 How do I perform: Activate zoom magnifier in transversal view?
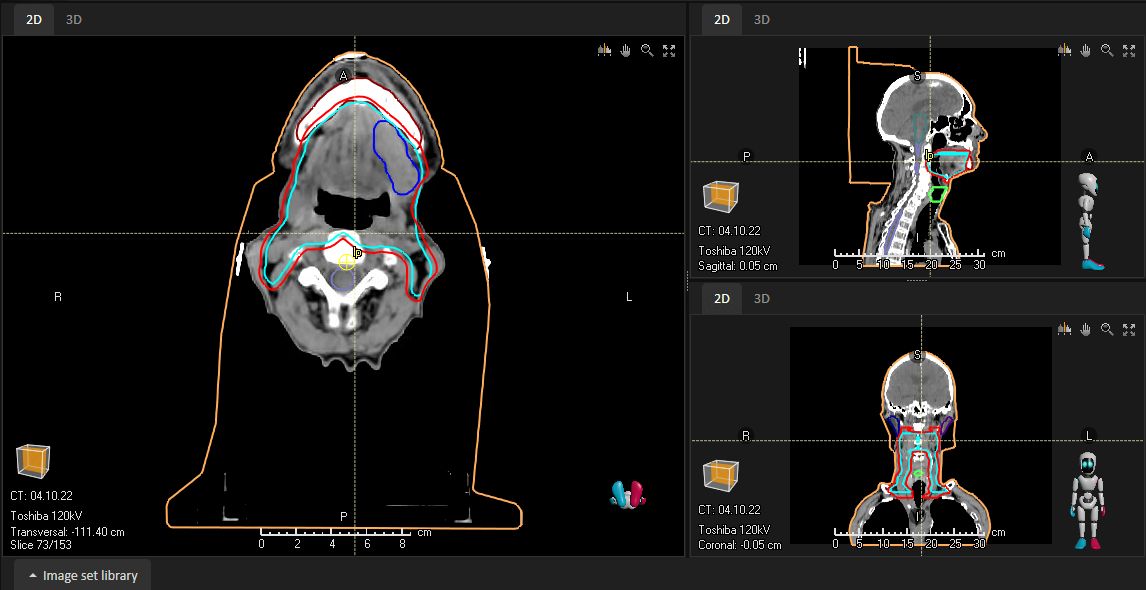[x=648, y=50]
